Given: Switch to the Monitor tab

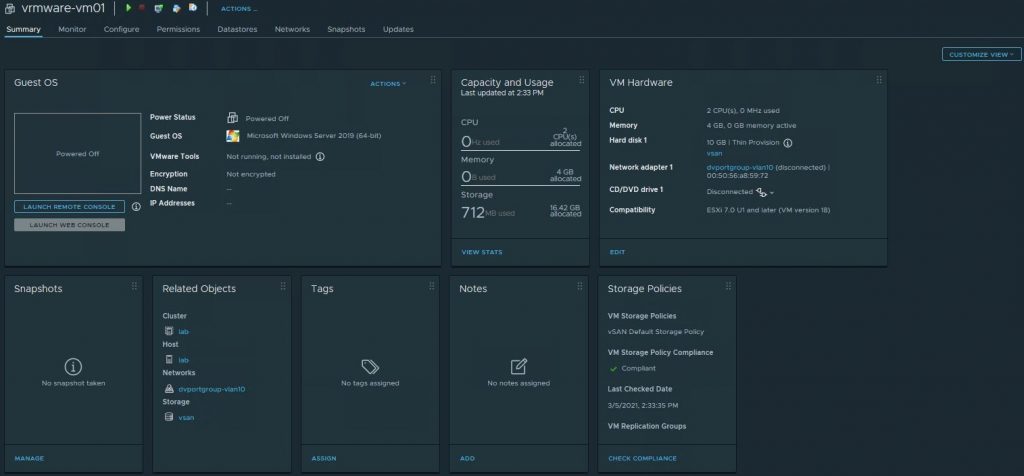Looking at the screenshot, I should click(x=72, y=29).
